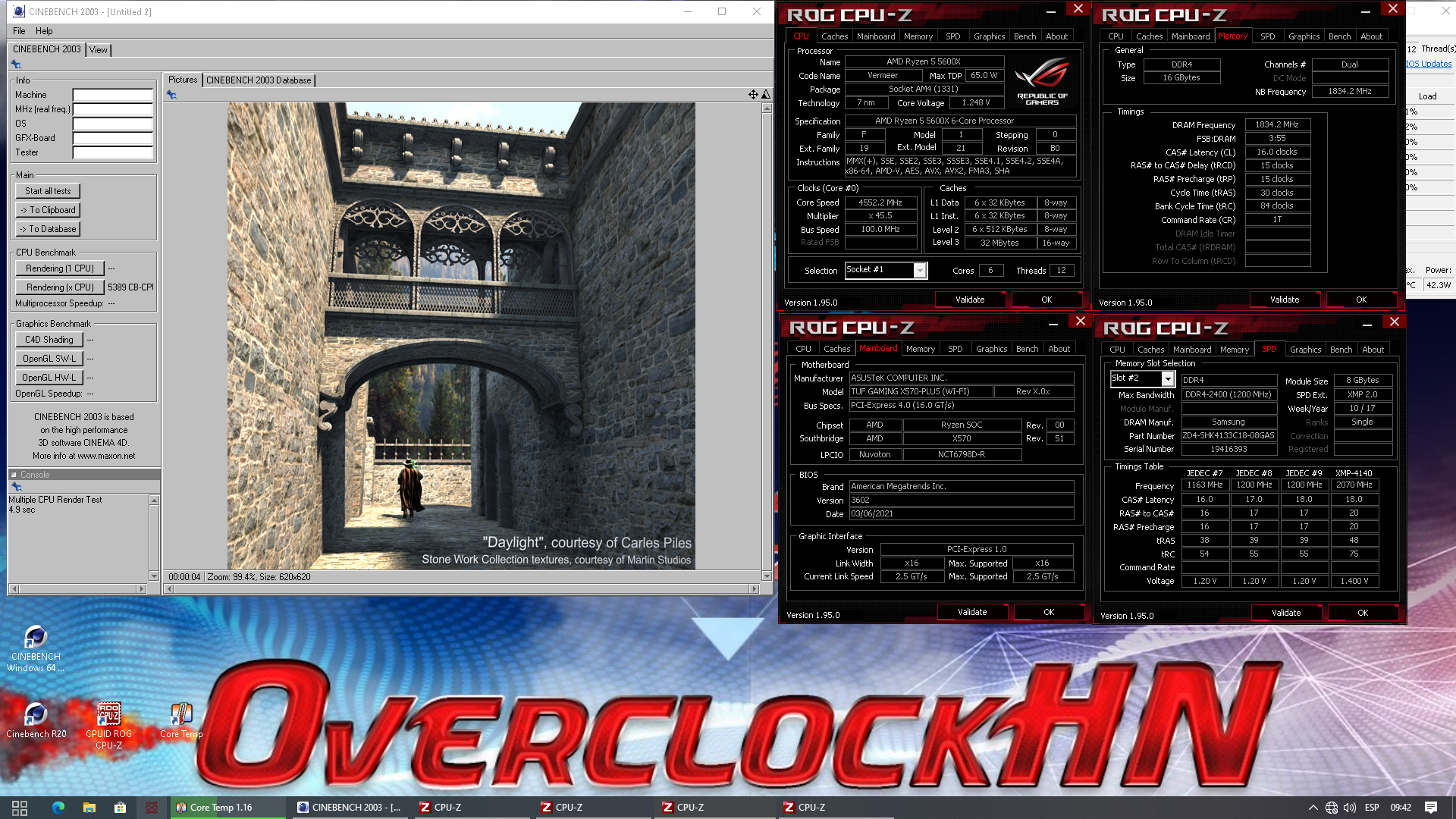Open the File menu in CINEBENCH
Screen dimensions: 1456x819
19,31
